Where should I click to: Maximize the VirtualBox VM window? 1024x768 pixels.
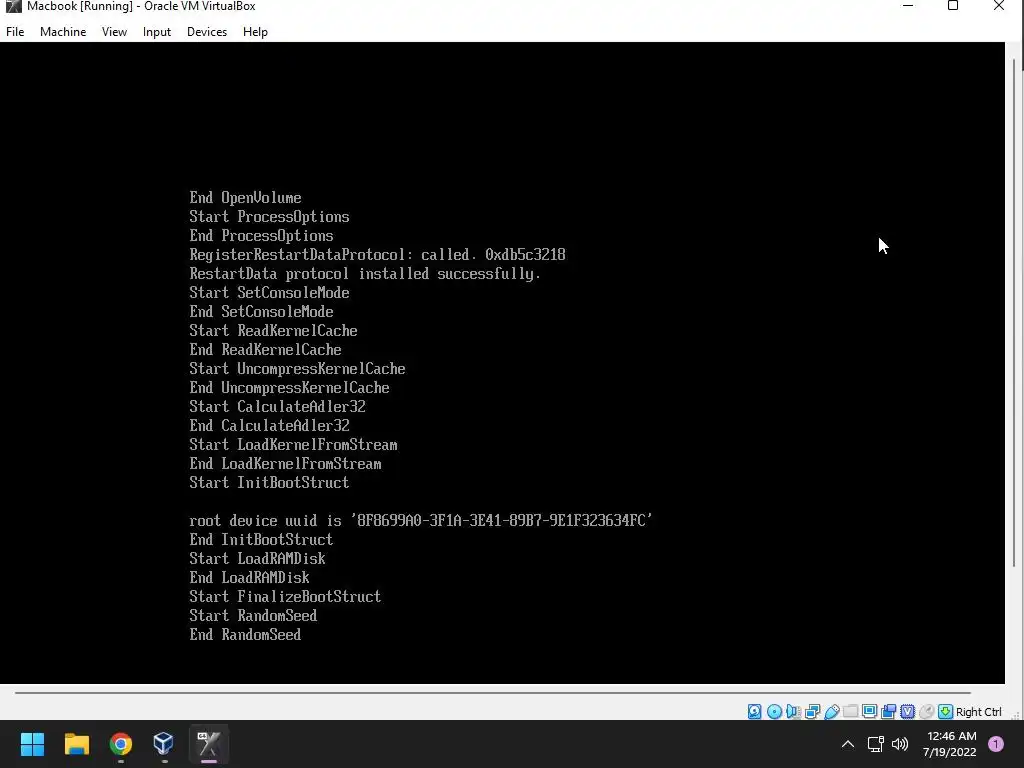tap(953, 7)
